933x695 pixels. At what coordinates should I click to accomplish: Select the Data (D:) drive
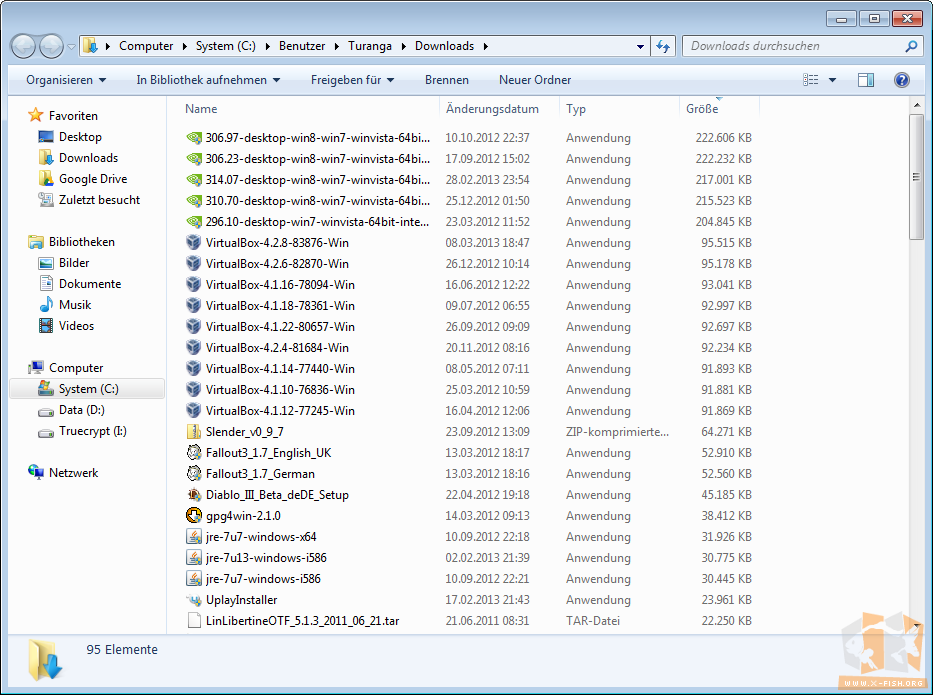[x=81, y=410]
